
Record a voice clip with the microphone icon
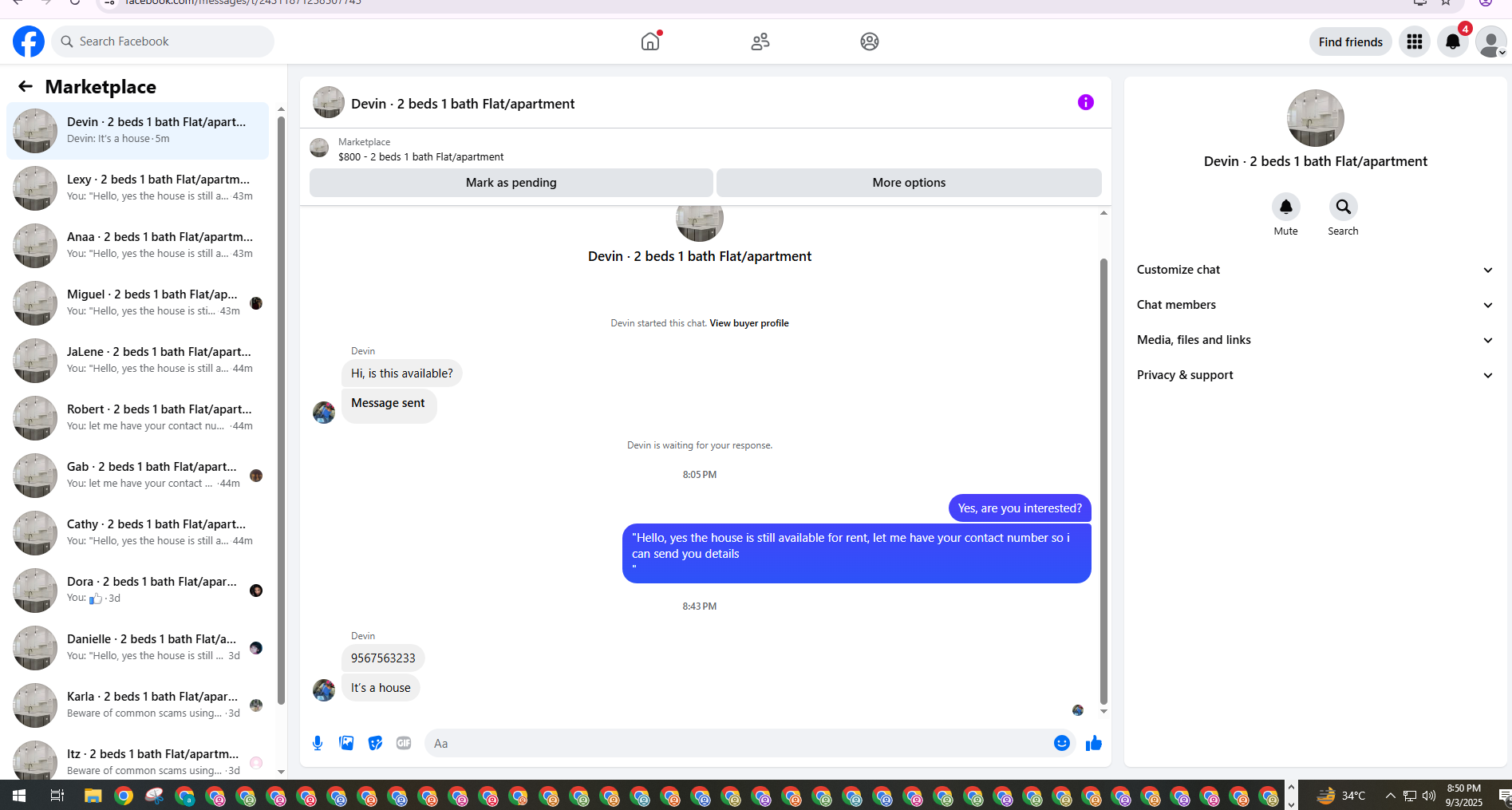pyautogui.click(x=318, y=743)
